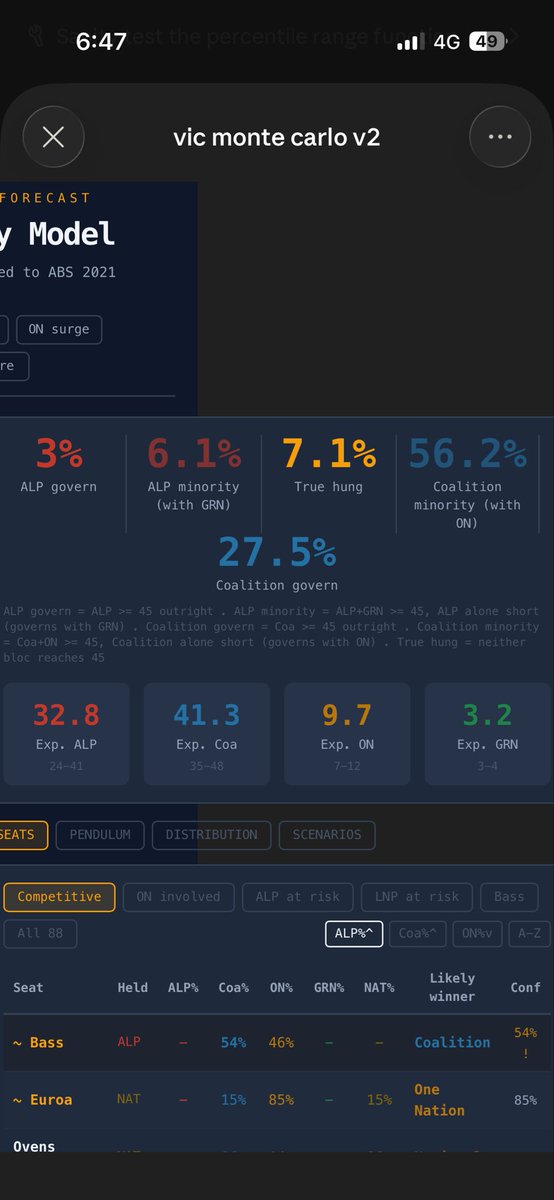The image size is (554, 1200).
Task: Tap the battery indicator in status bar
Action: pos(487,41)
